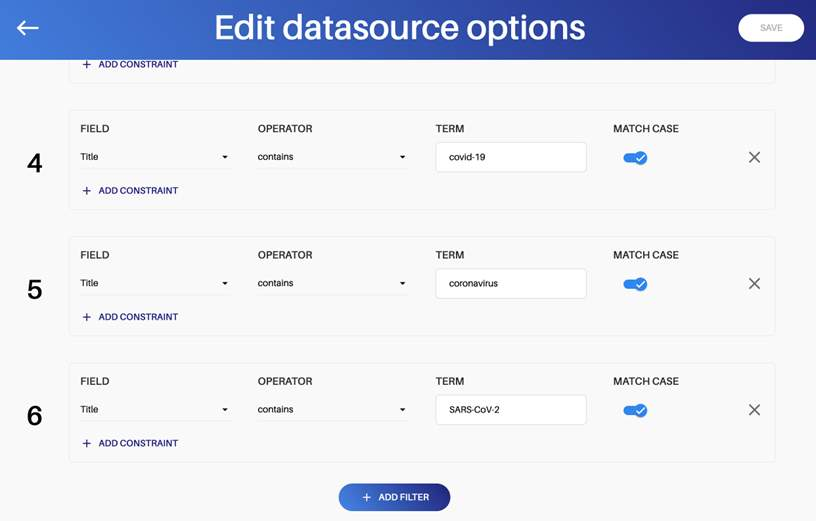816x521 pixels.
Task: Open Operator dropdown for covid-19 filter
Action: (x=331, y=157)
